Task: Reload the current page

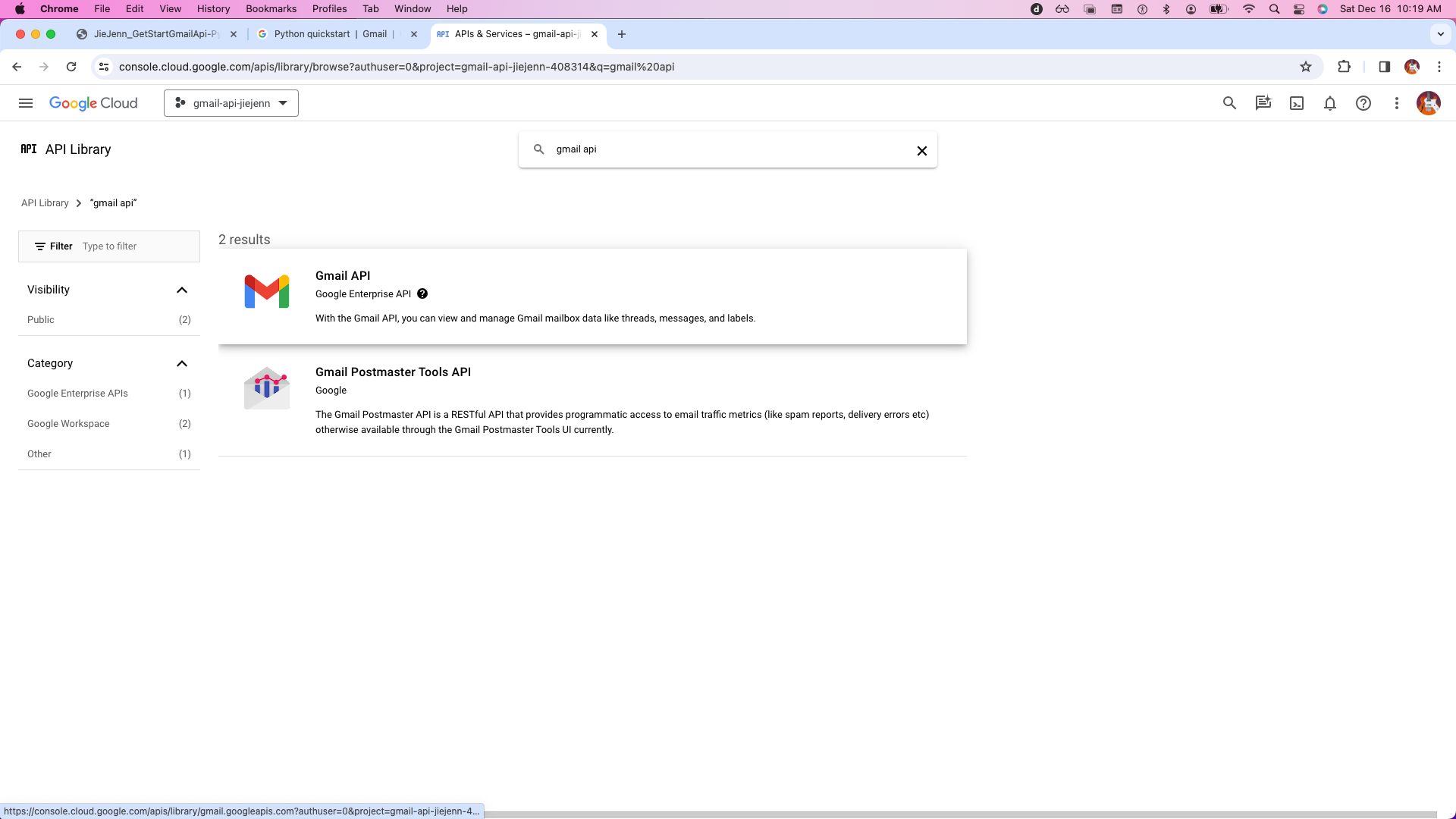Action: [x=71, y=67]
